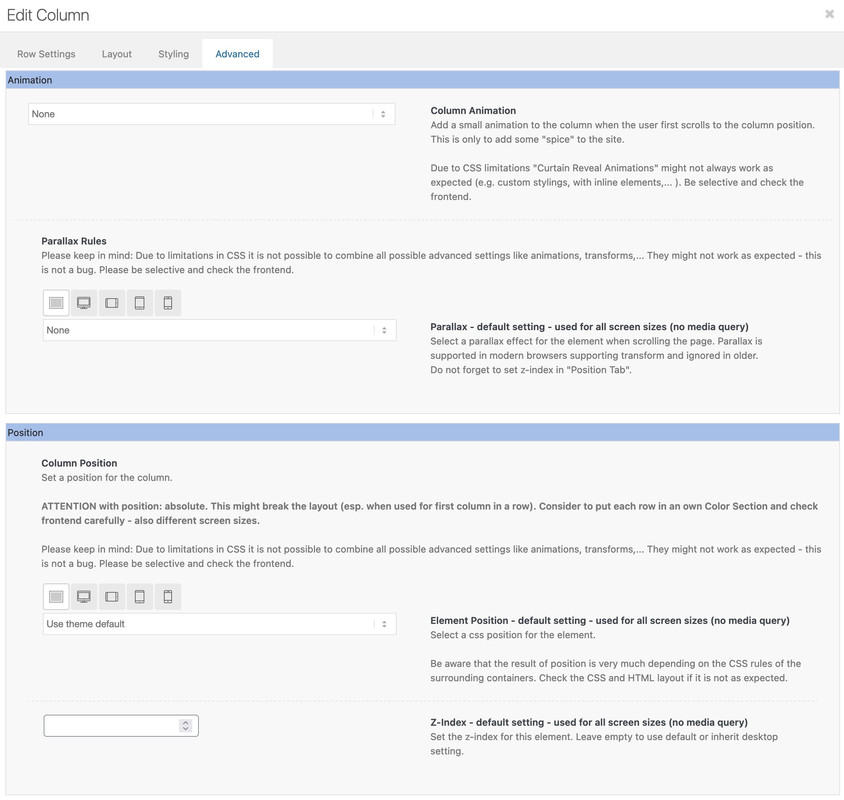This screenshot has width=844, height=800.
Task: Select mobile phone icon in Parallax Rules
Action: pyautogui.click(x=168, y=303)
